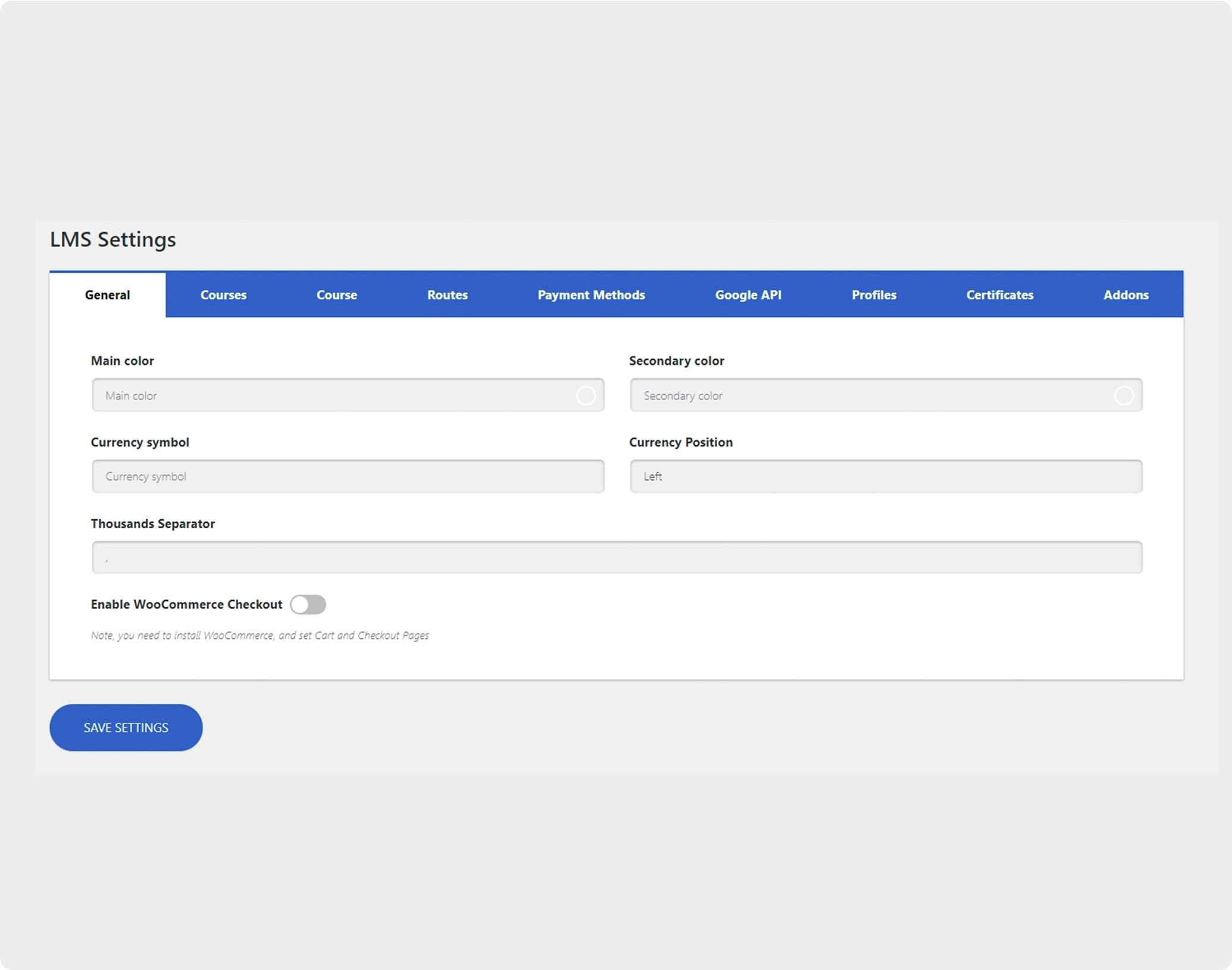
Task: Click the Secondary color swatch circle
Action: [x=1123, y=395]
